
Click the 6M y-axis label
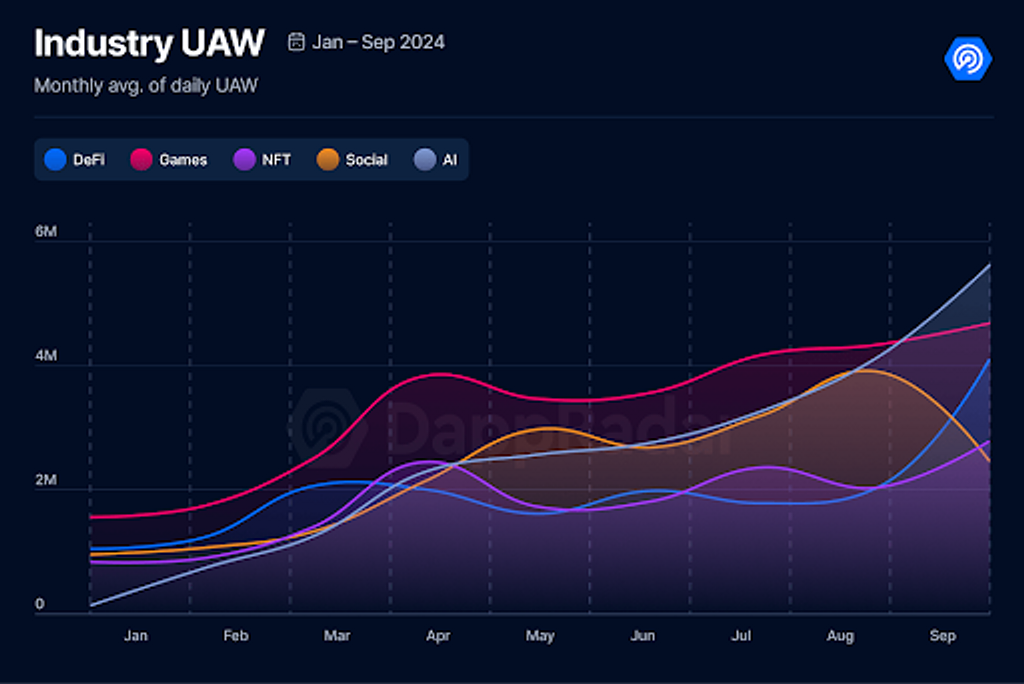[46, 231]
